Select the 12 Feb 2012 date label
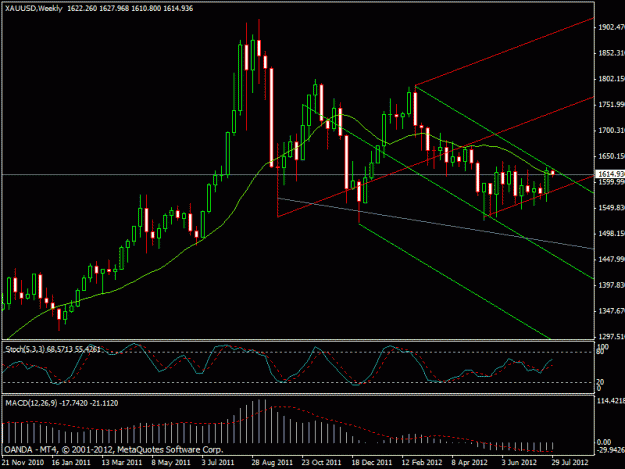The image size is (625, 469). click(422, 463)
